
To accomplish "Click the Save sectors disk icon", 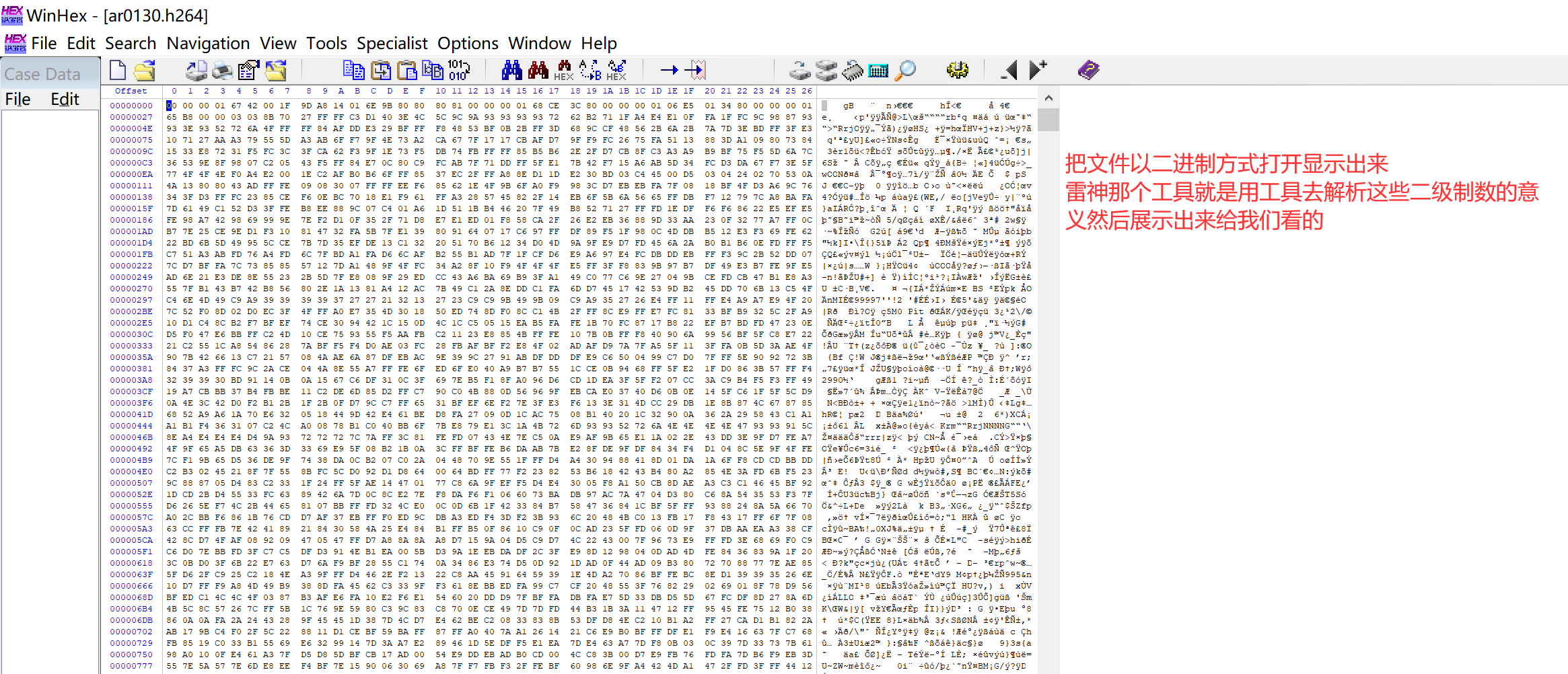I will click(x=197, y=70).
